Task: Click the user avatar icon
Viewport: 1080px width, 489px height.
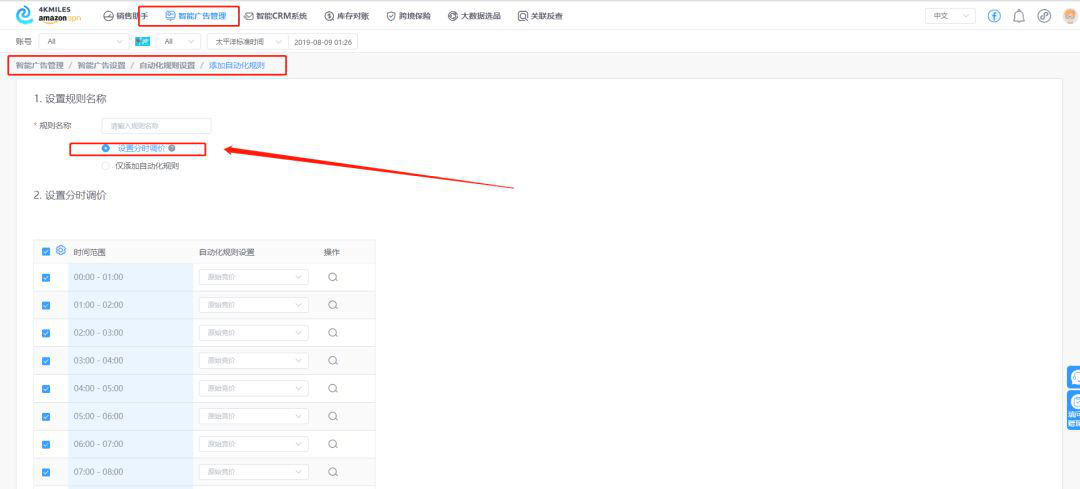Action: [x=1069, y=16]
